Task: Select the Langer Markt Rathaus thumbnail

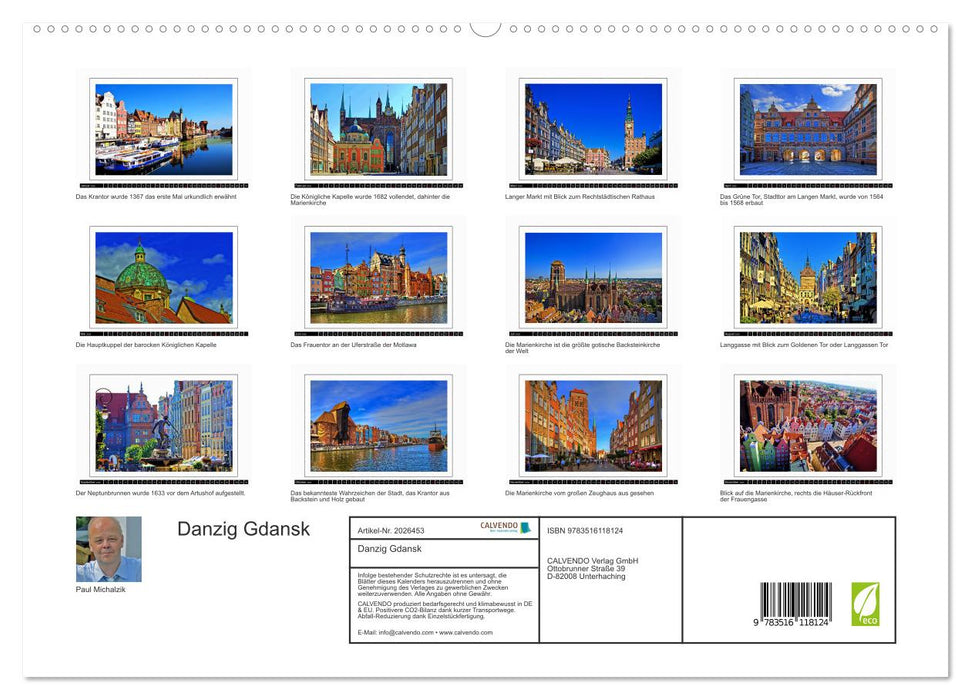Action: click(x=592, y=128)
